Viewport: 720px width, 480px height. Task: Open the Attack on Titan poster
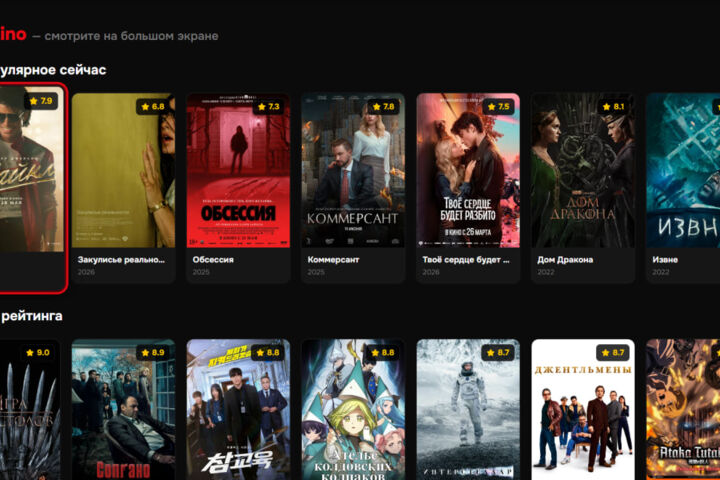[x=683, y=410]
